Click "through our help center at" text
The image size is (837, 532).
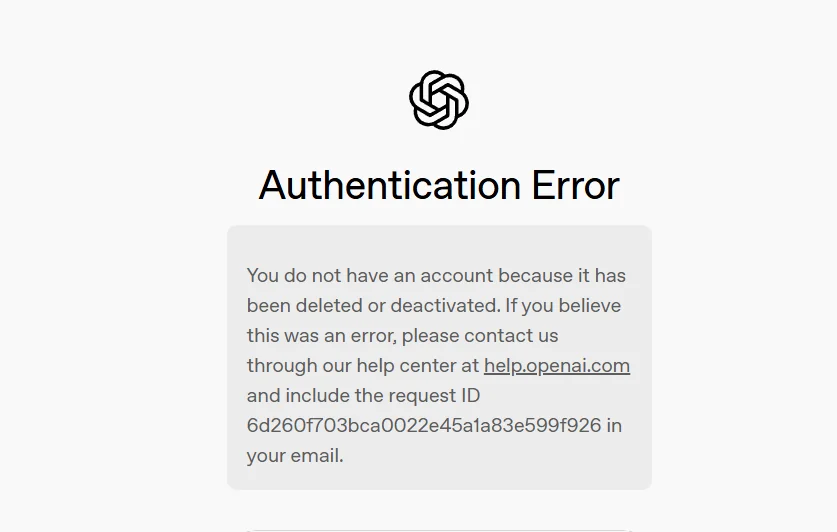[362, 365]
